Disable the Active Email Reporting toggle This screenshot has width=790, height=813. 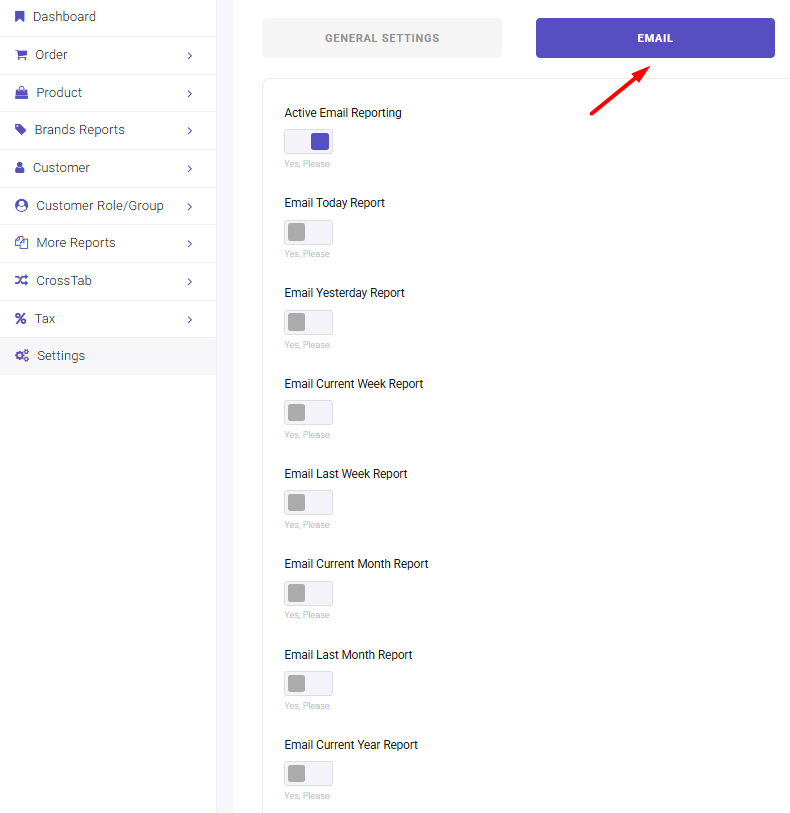pos(308,142)
